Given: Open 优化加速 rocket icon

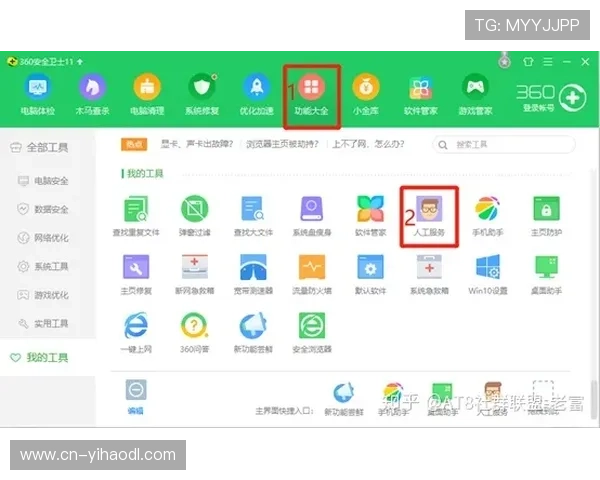Looking at the screenshot, I should pyautogui.click(x=256, y=94).
